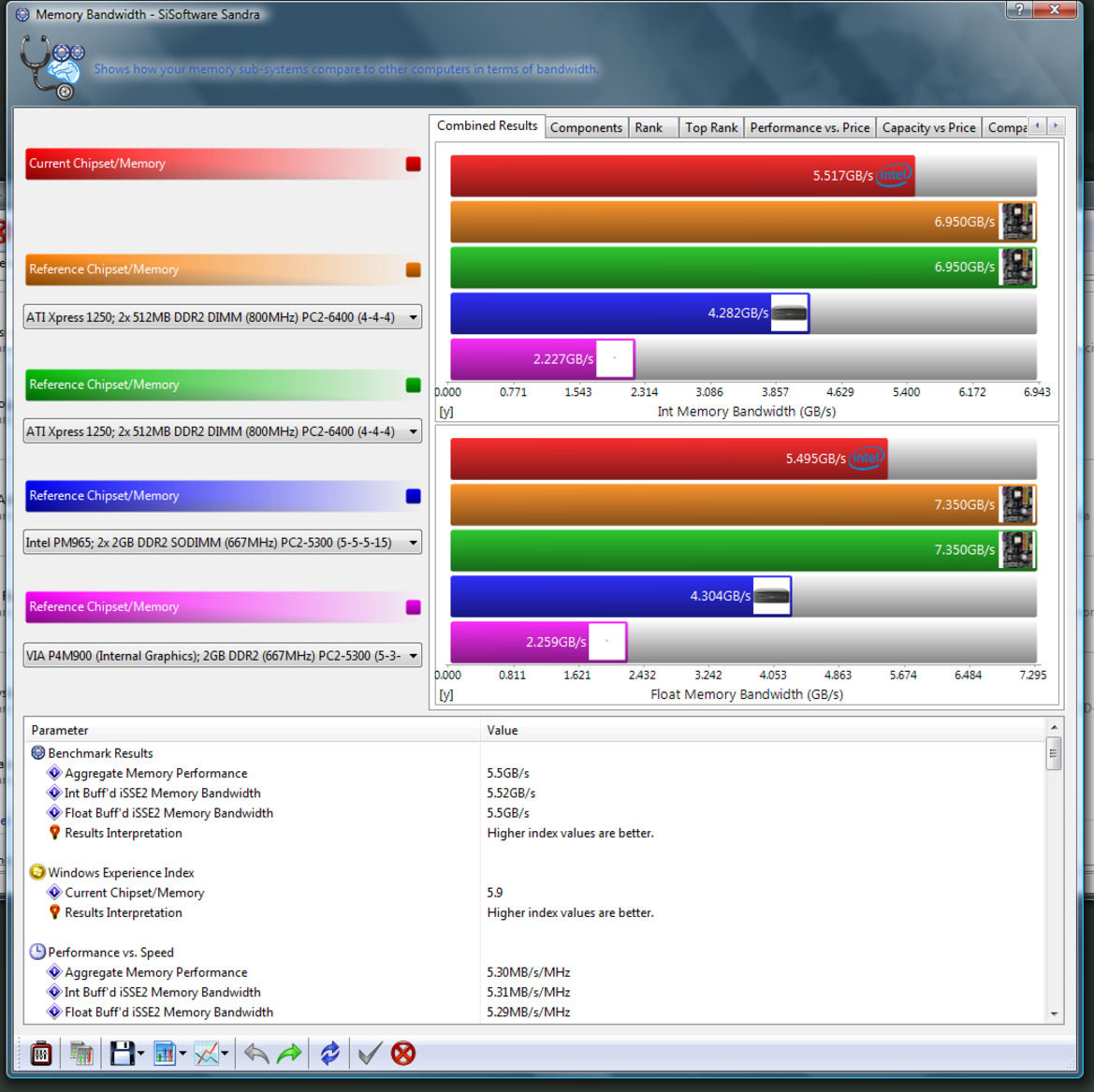Click the tab strip scroll-right arrow
The image size is (1094, 1092).
pyautogui.click(x=1056, y=125)
